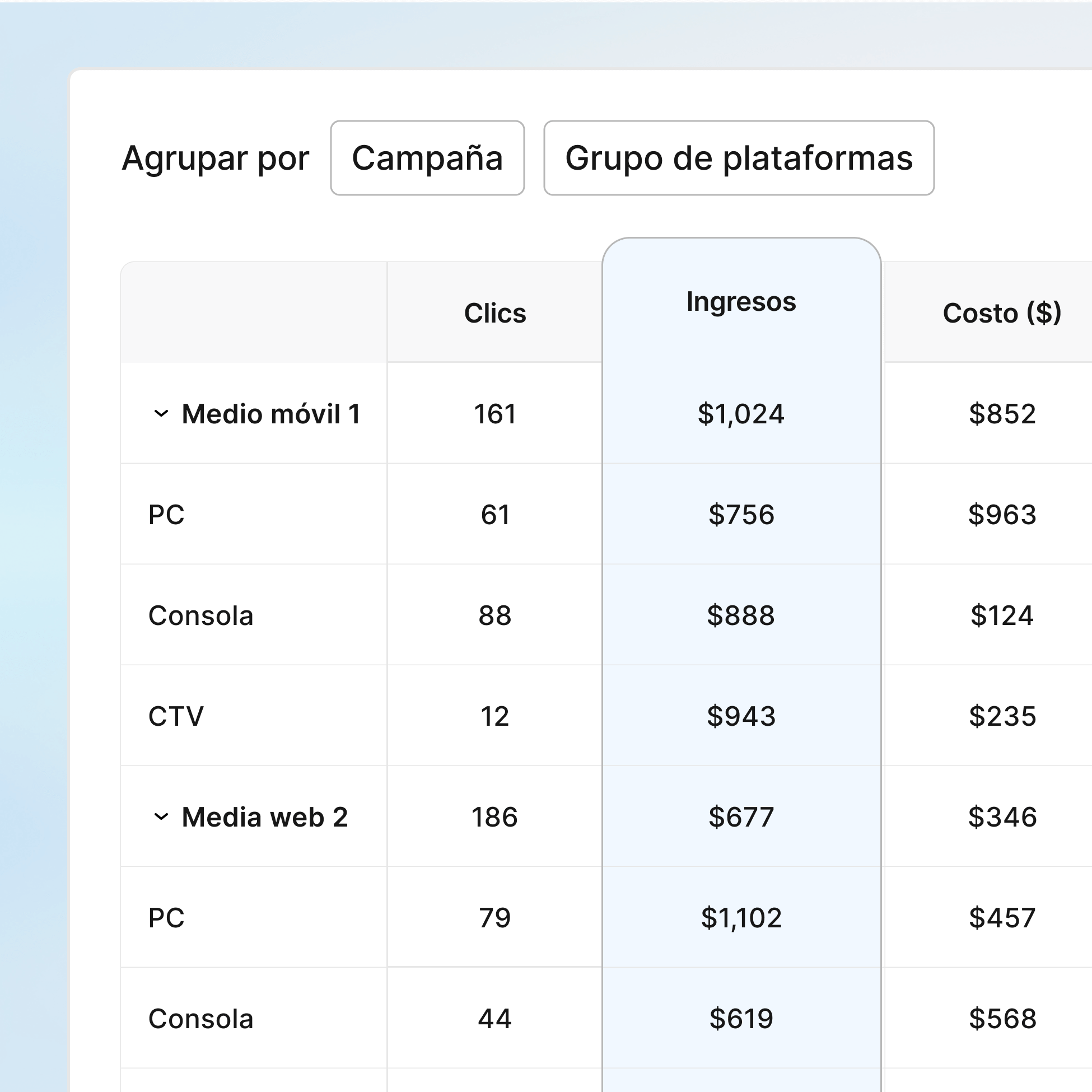Expand the chevron next to Medio móvil 1

click(x=161, y=414)
